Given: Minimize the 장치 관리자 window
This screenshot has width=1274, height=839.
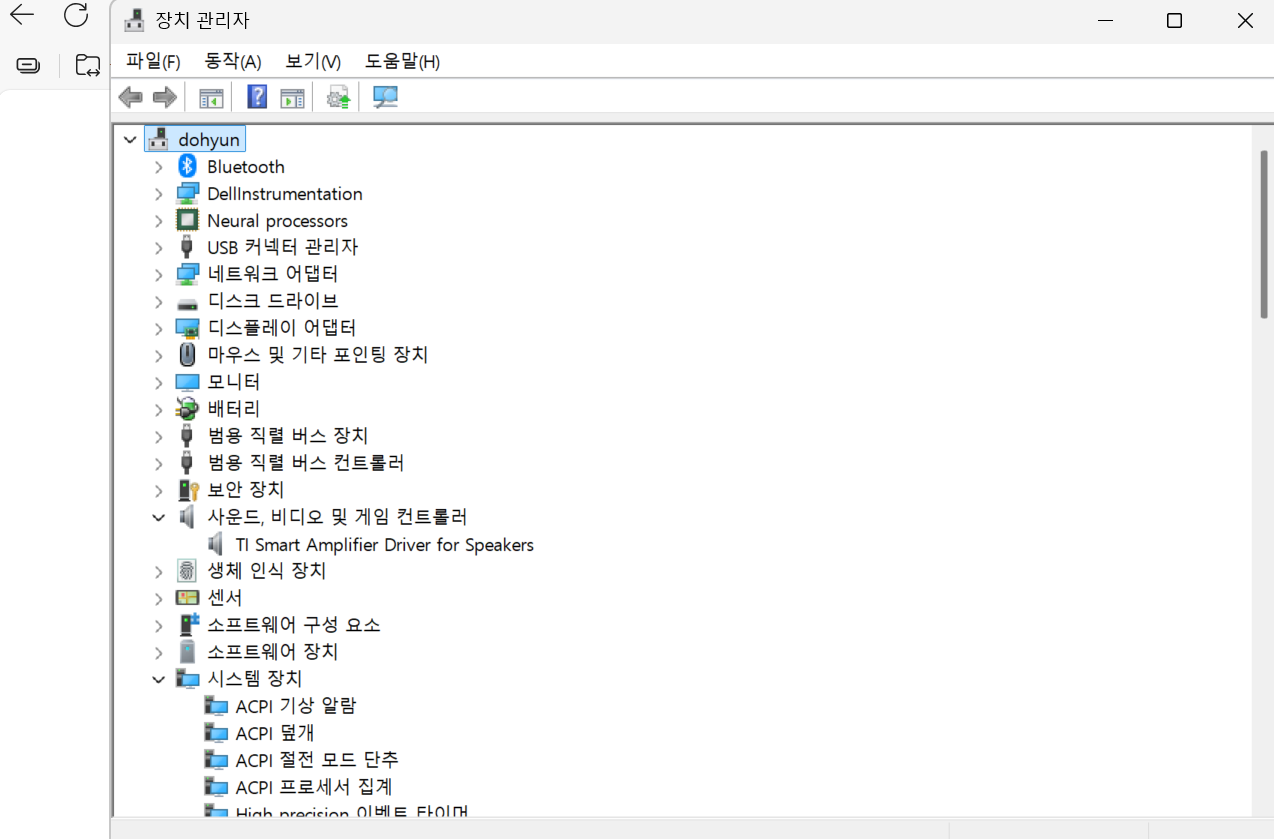Looking at the screenshot, I should [1105, 20].
